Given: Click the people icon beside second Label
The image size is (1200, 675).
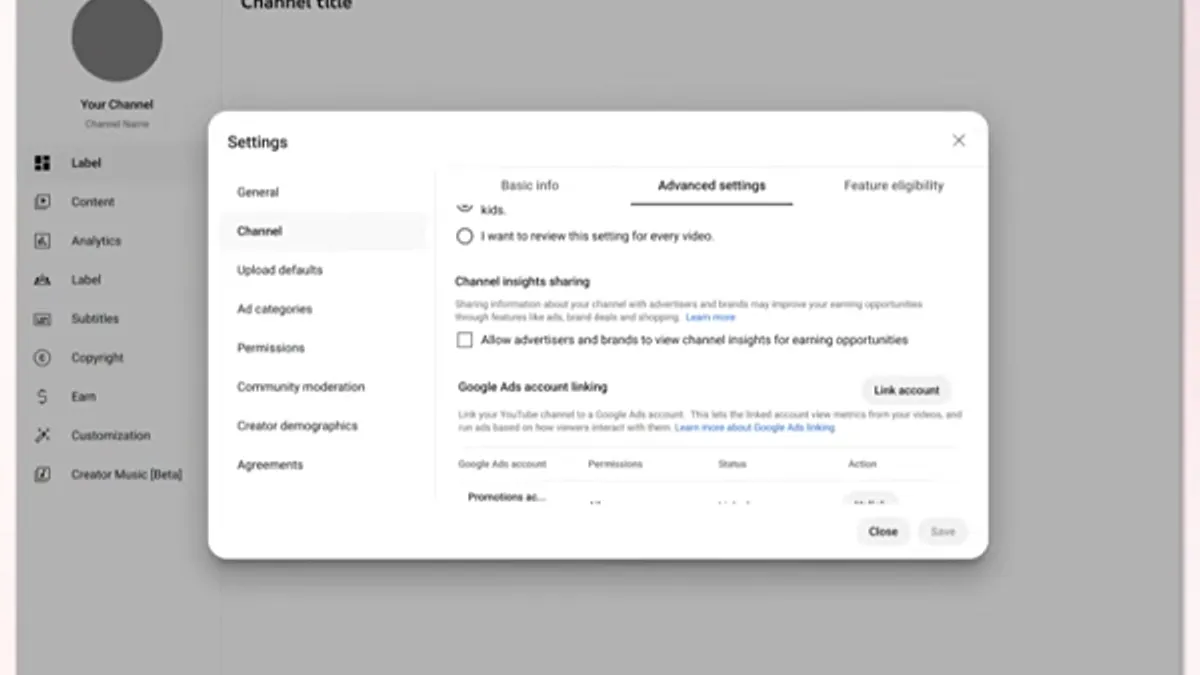Looking at the screenshot, I should pos(42,280).
